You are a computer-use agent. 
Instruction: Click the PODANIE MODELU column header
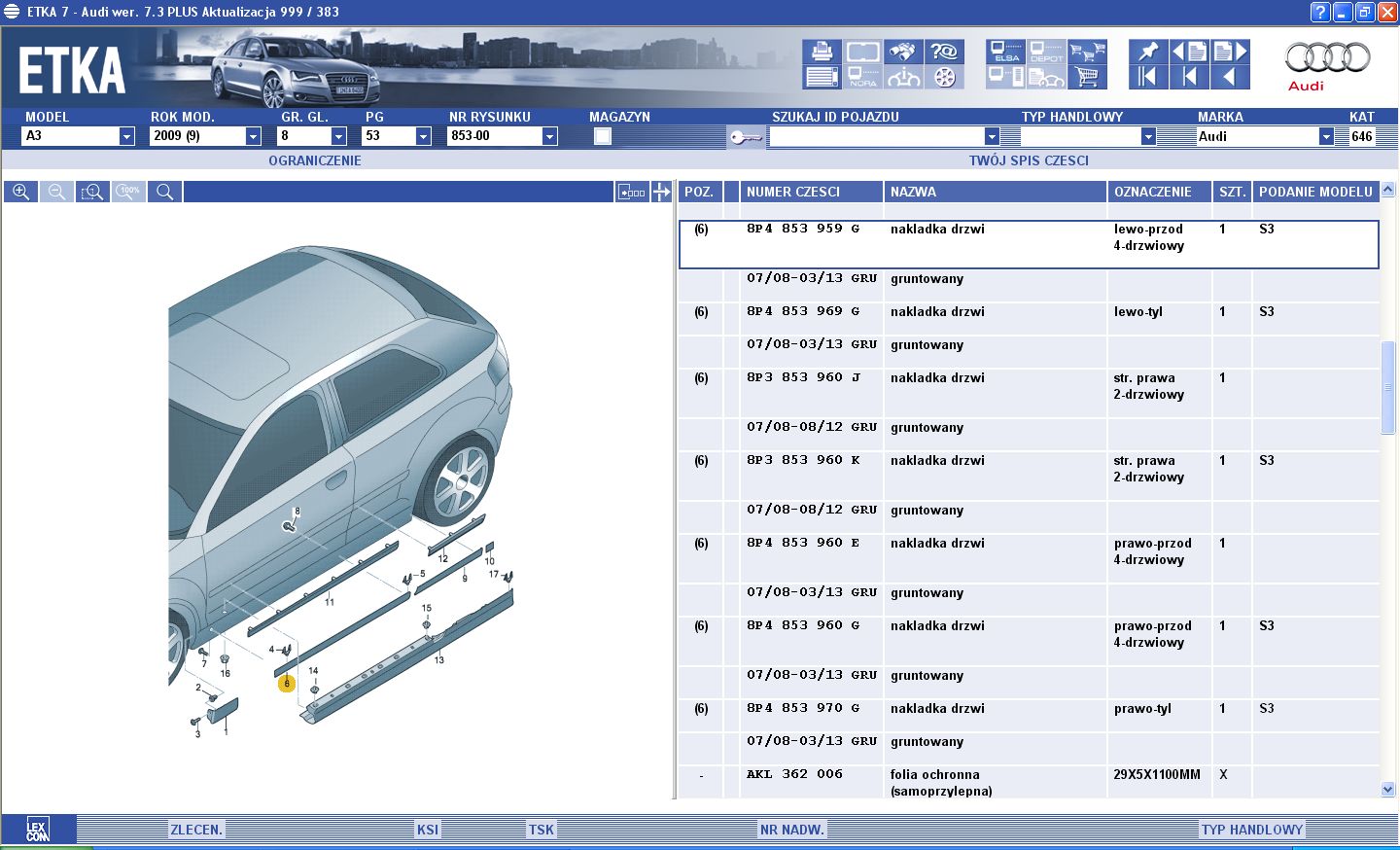click(x=1315, y=192)
